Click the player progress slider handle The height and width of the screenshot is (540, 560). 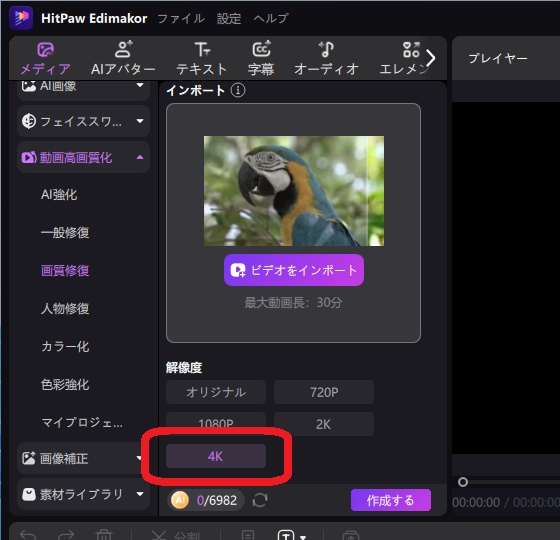(463, 482)
